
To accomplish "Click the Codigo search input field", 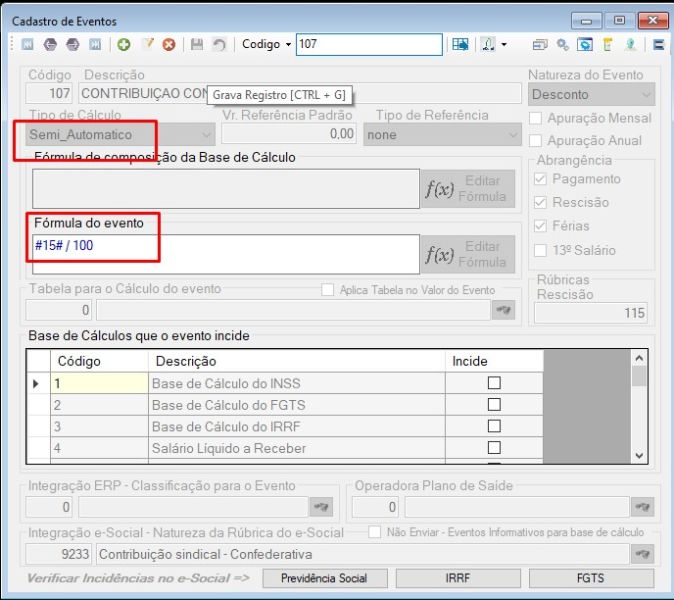I will click(x=369, y=44).
